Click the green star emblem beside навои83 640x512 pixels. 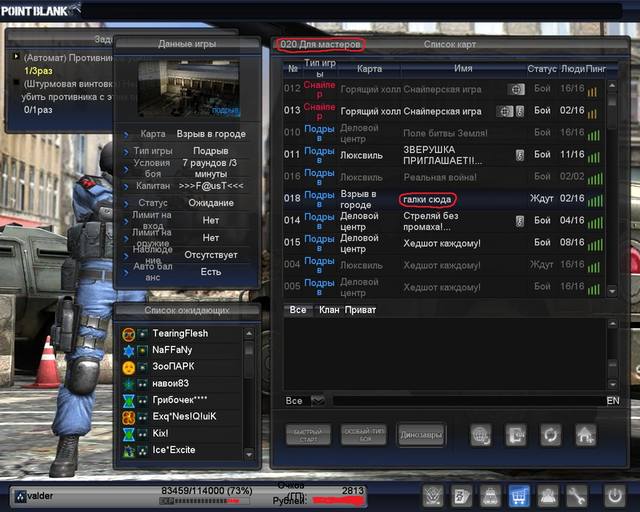click(129, 384)
